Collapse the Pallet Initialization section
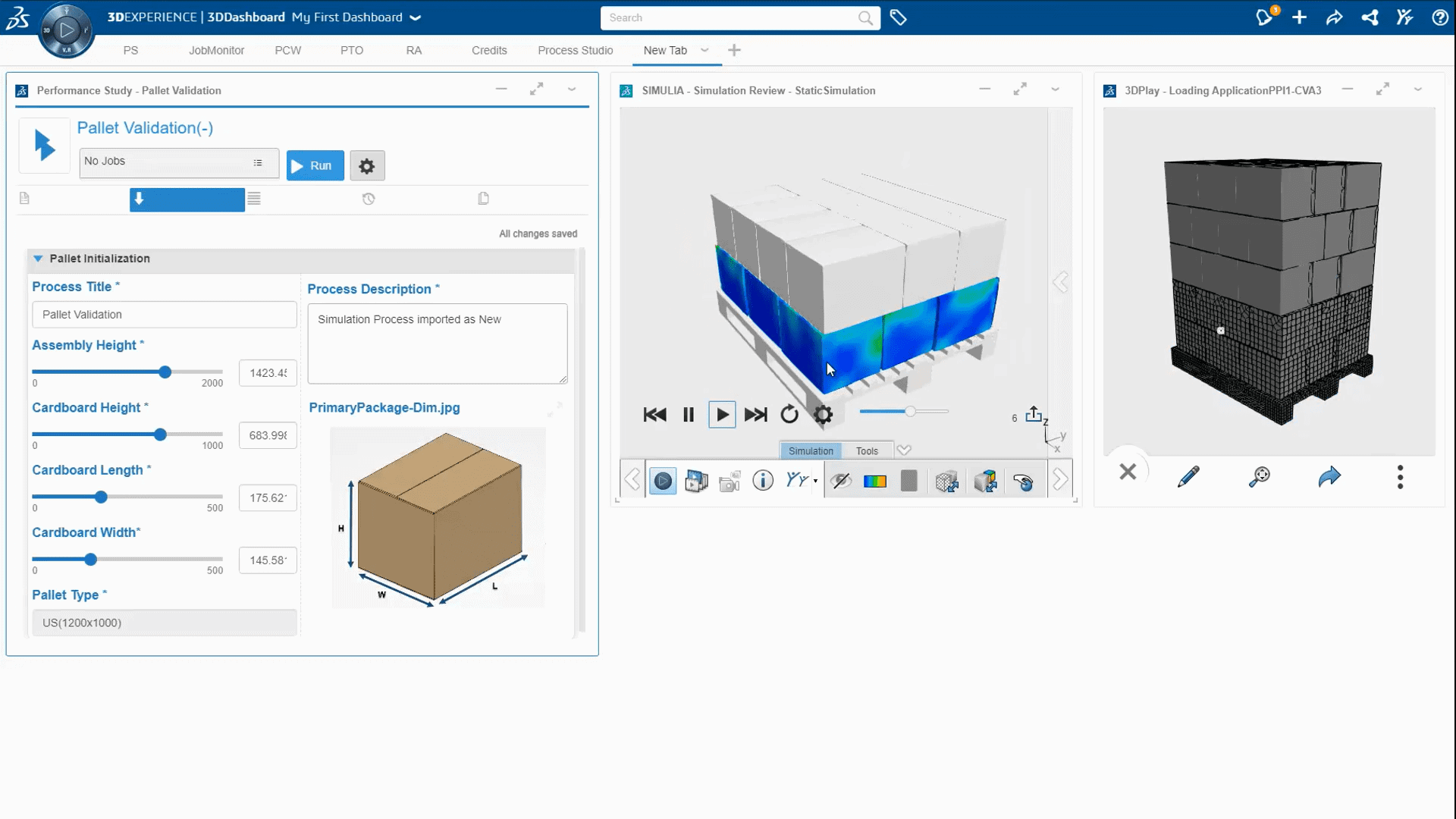 click(x=38, y=259)
